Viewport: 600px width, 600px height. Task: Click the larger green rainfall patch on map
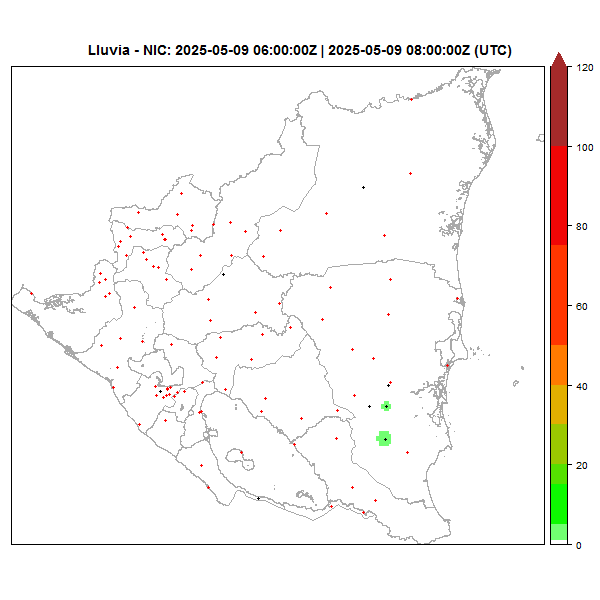[x=384, y=439]
